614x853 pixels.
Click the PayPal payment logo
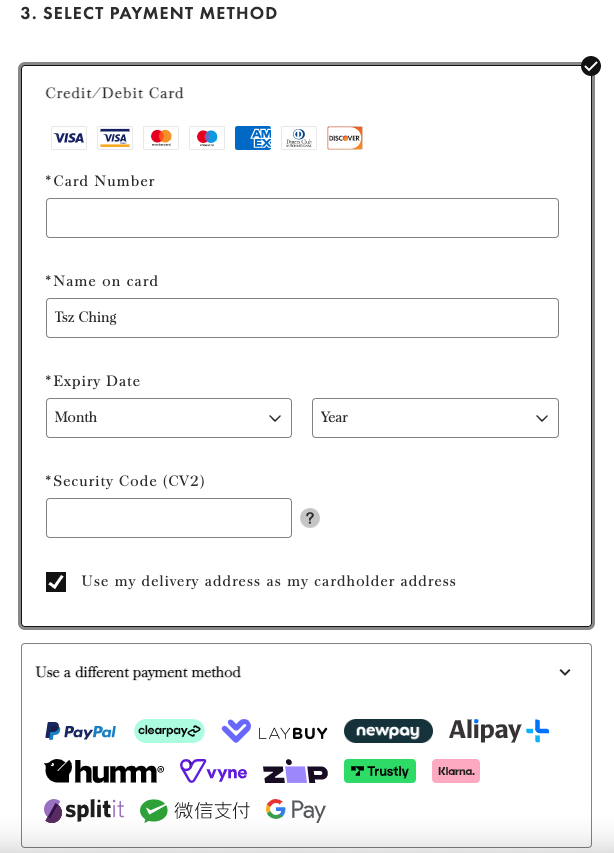(80, 731)
